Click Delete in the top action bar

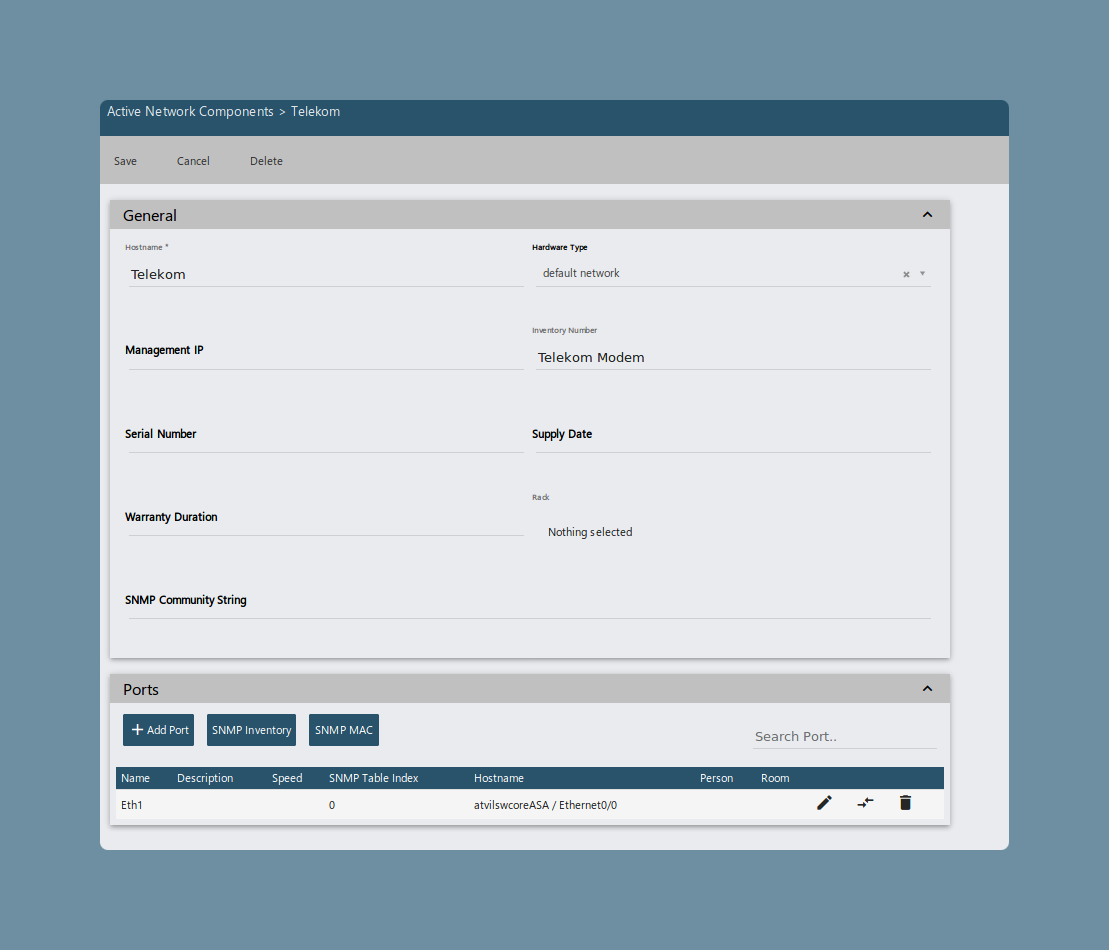[266, 161]
